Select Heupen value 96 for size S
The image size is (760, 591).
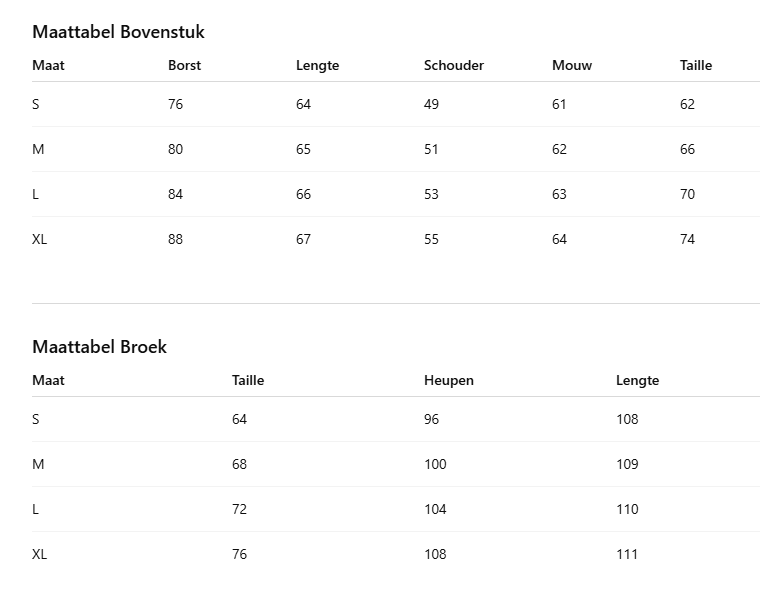coord(431,419)
